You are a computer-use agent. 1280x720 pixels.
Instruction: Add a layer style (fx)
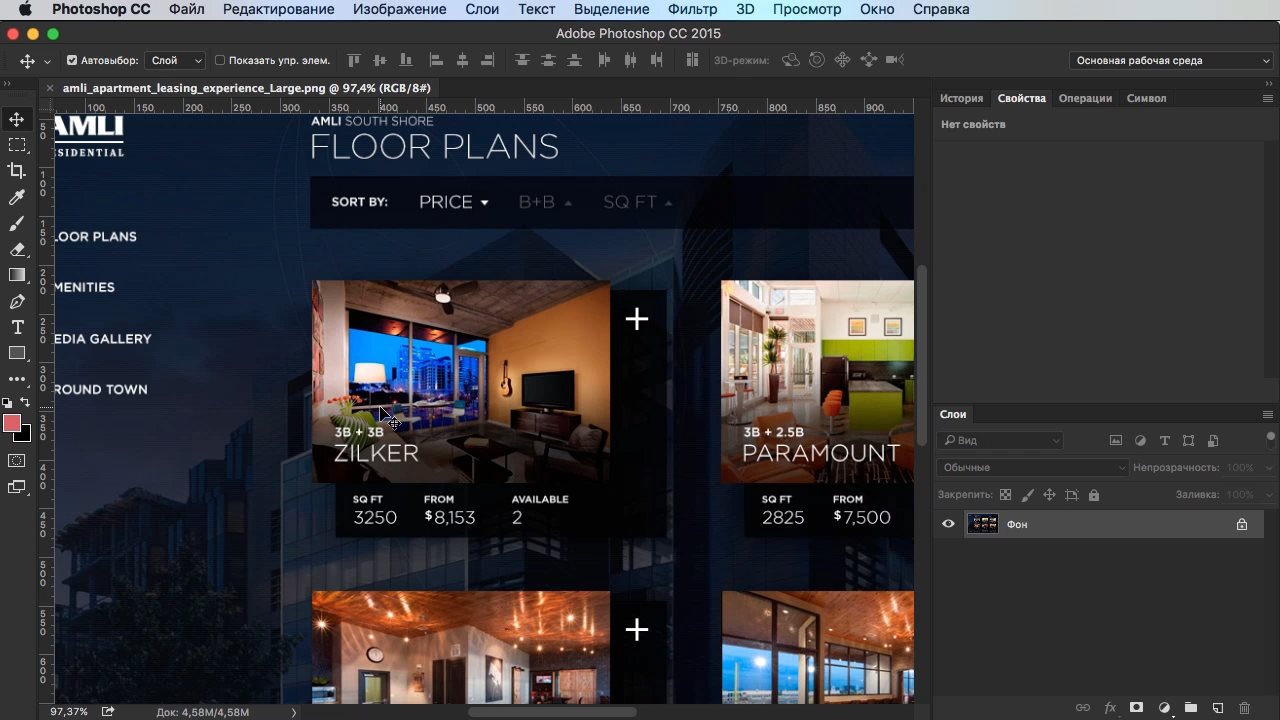[1110, 708]
